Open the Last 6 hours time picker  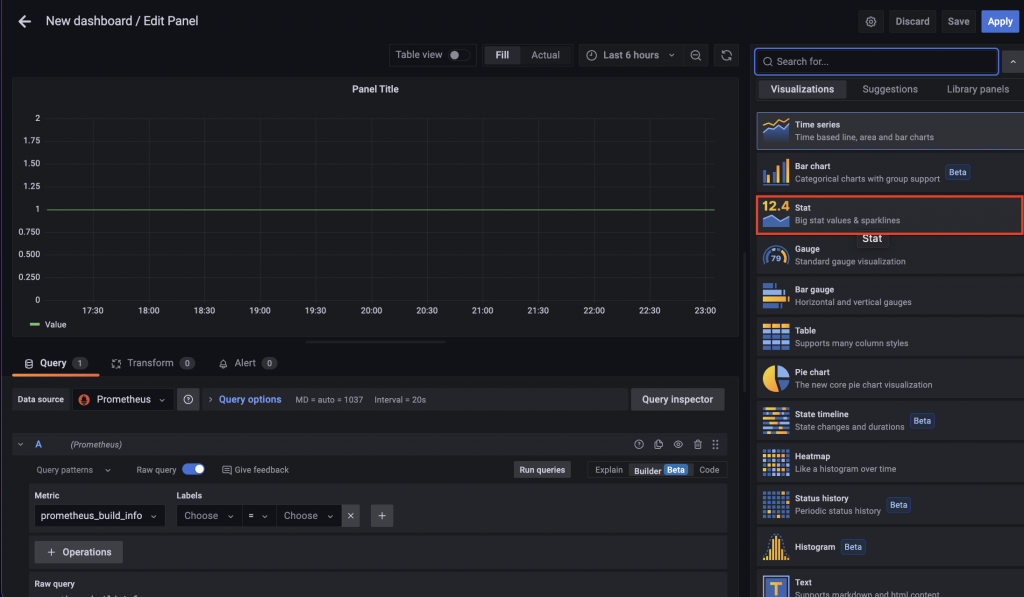631,56
